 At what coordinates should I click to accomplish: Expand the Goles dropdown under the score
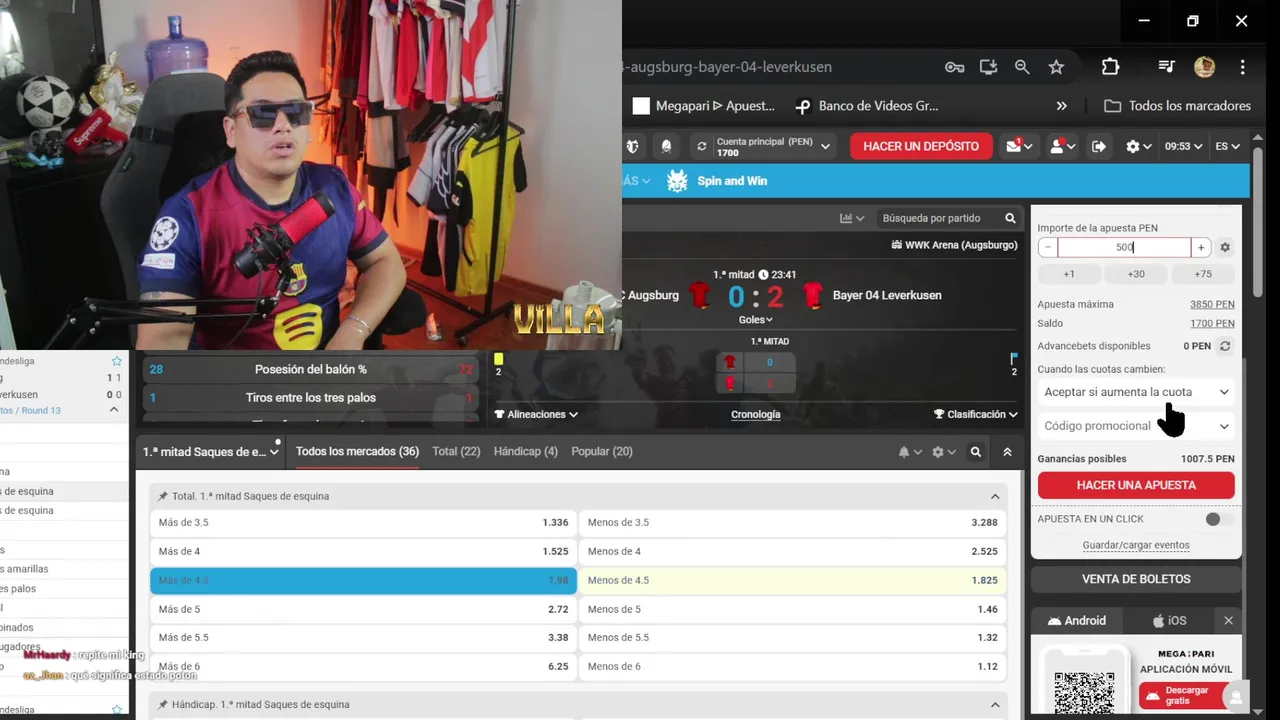pos(755,320)
